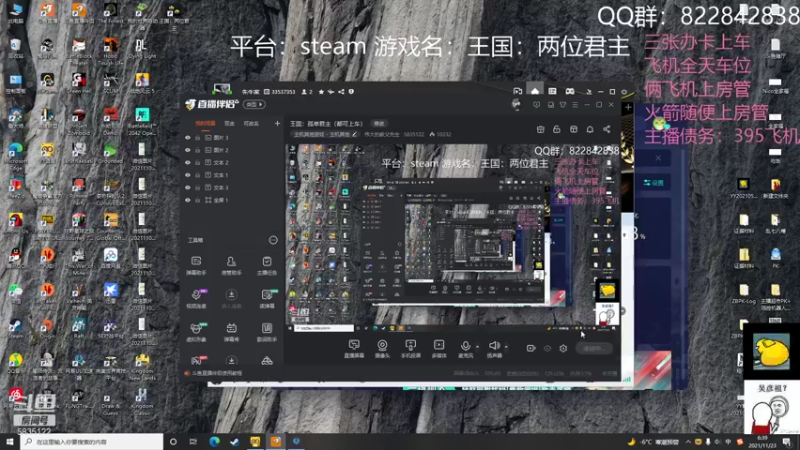Toggle the lock on 全屏 1 layer
Viewport: 800px width, 450px height.
click(197, 200)
